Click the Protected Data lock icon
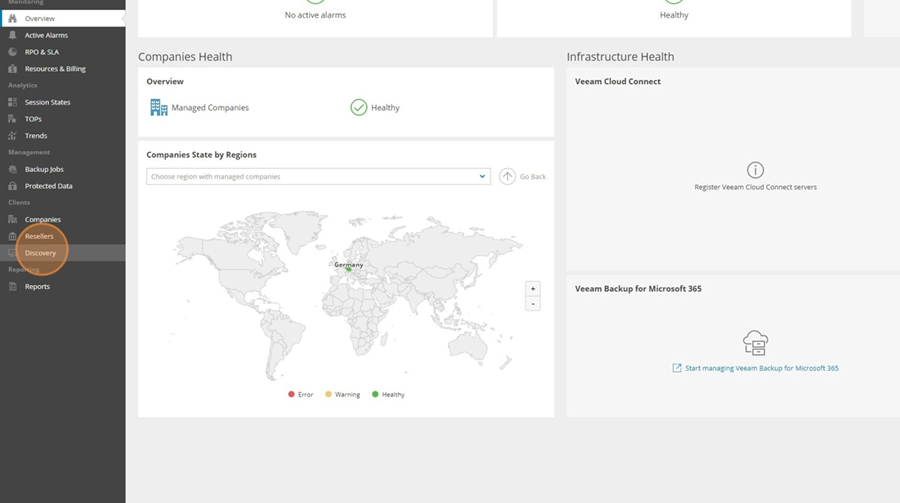 point(13,186)
